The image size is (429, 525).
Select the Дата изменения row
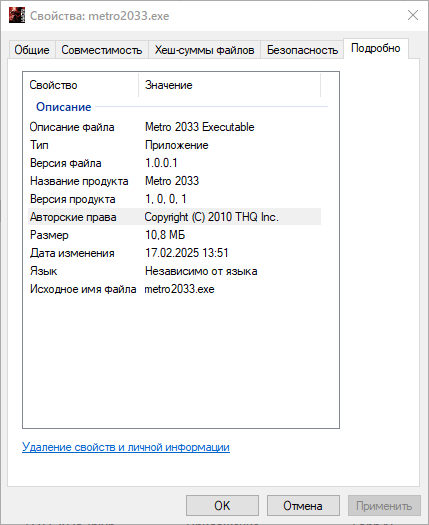tap(174, 253)
